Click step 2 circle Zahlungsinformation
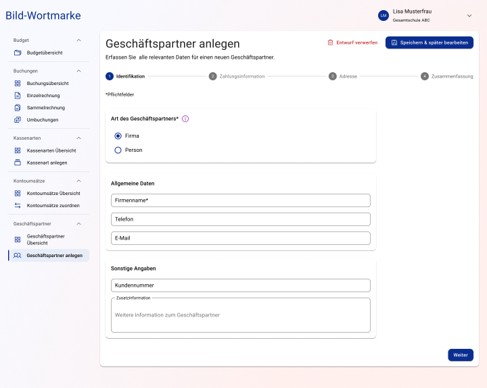487x388 pixels. click(213, 76)
